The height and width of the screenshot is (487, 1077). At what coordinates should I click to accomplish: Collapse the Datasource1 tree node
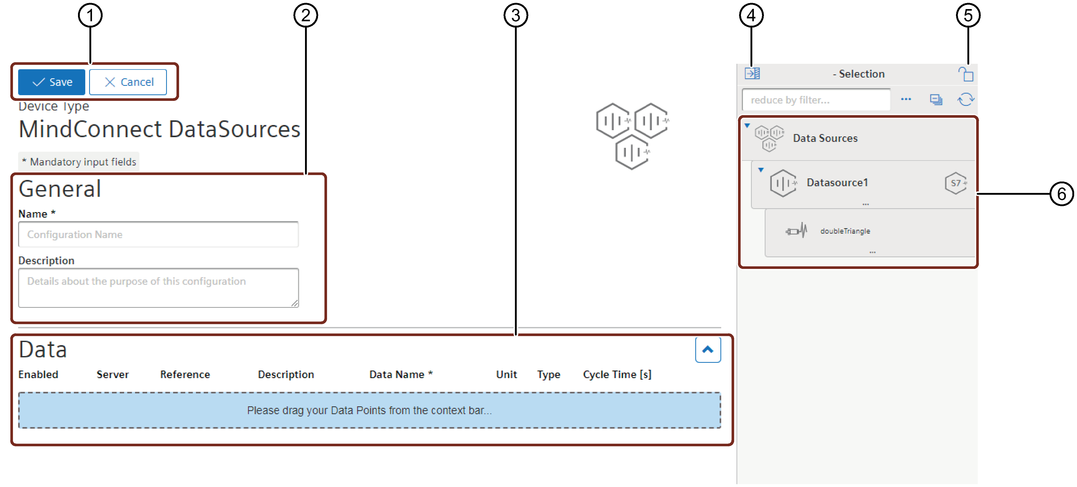coord(760,170)
